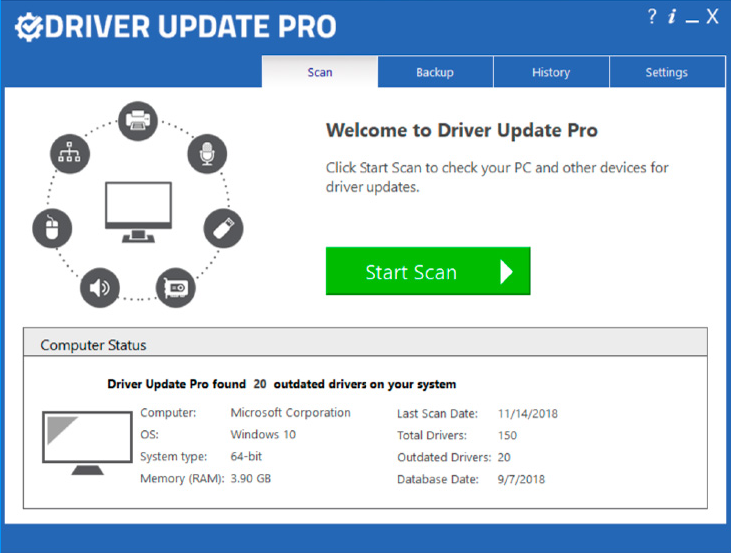The image size is (731, 553).
Task: Click the Computer Status header
Action: click(365, 342)
